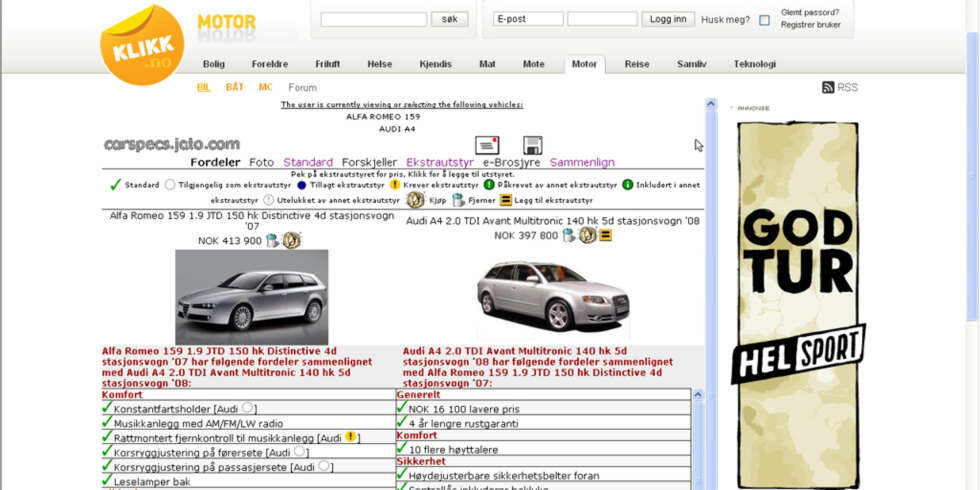Viewport: 980px width, 490px height.
Task: Click the green Inkludert i annet ekstrautstyr icon
Action: [x=628, y=184]
